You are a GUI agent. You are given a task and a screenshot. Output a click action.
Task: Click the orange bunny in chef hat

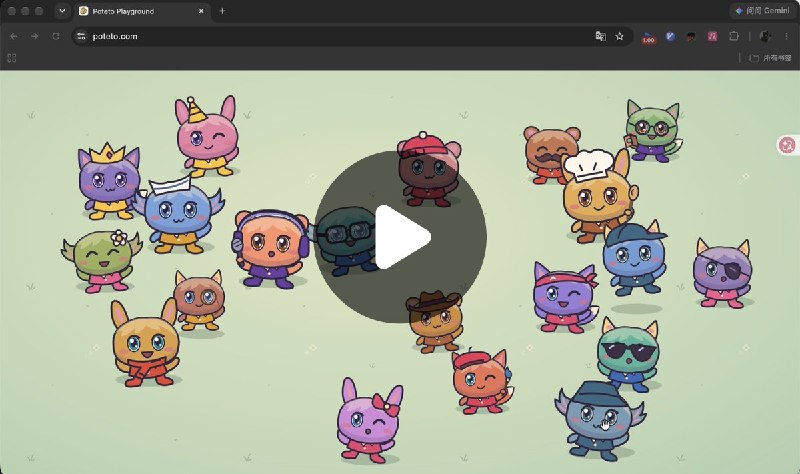click(x=599, y=196)
